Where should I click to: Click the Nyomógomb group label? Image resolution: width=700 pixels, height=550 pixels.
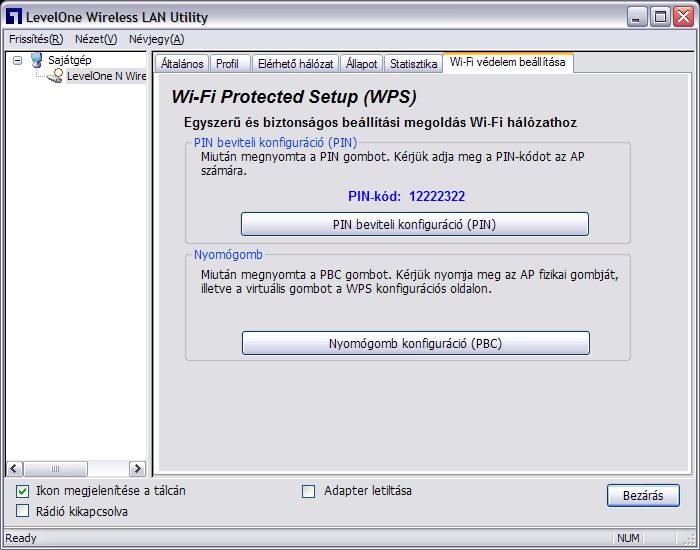coord(228,254)
